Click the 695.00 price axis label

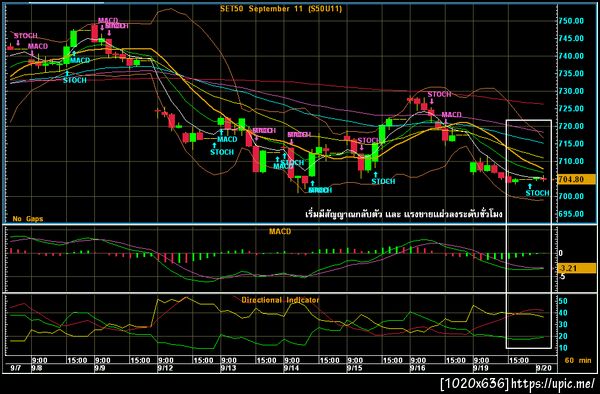(571, 214)
